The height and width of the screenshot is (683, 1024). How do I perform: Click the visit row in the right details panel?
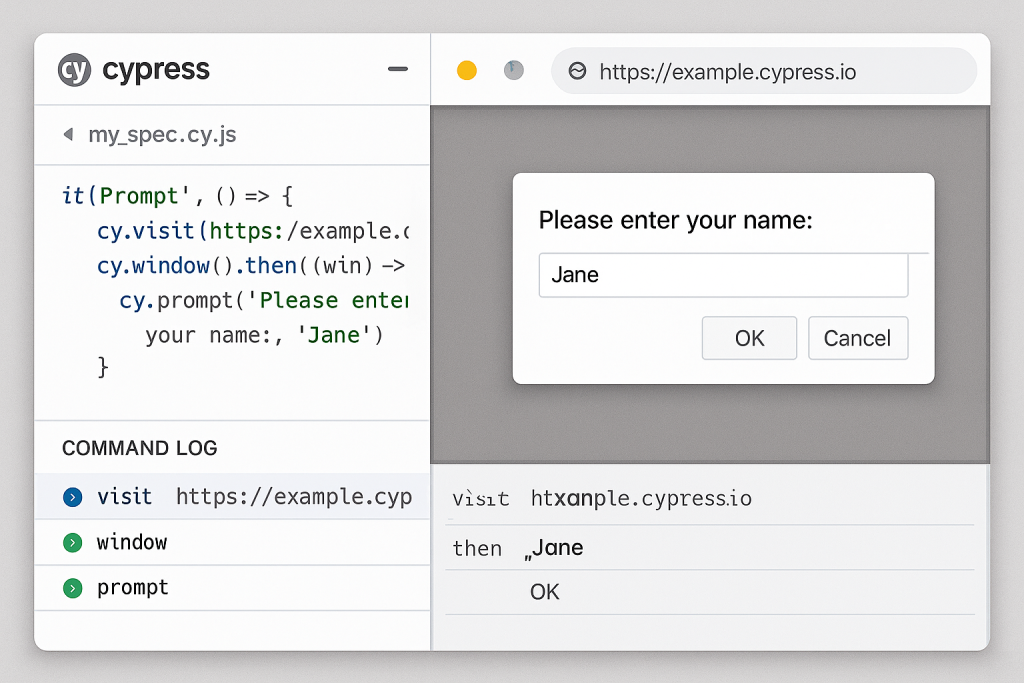point(710,499)
